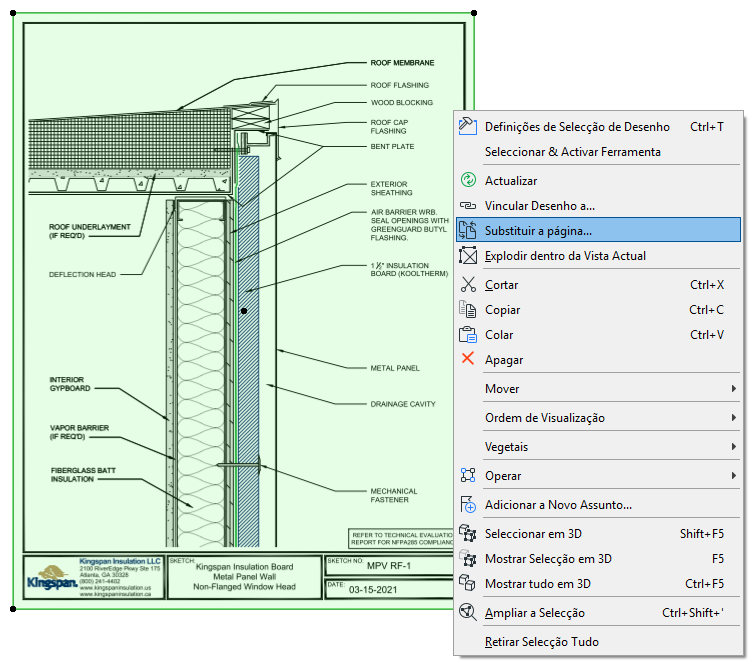This screenshot has width=754, height=665.
Task: Click the Substituir a página icon
Action: click(x=468, y=231)
